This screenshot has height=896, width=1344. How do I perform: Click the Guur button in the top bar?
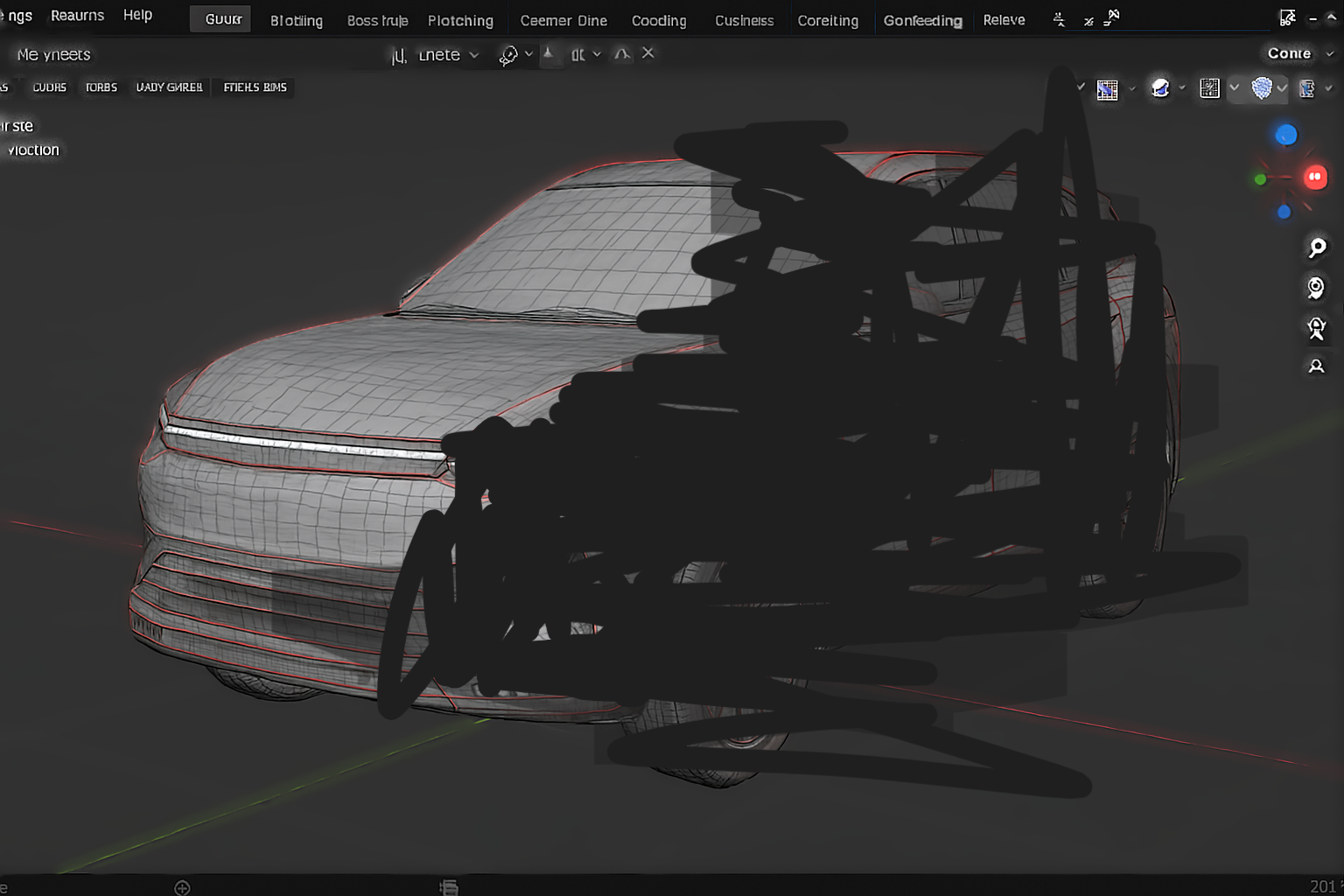(220, 18)
